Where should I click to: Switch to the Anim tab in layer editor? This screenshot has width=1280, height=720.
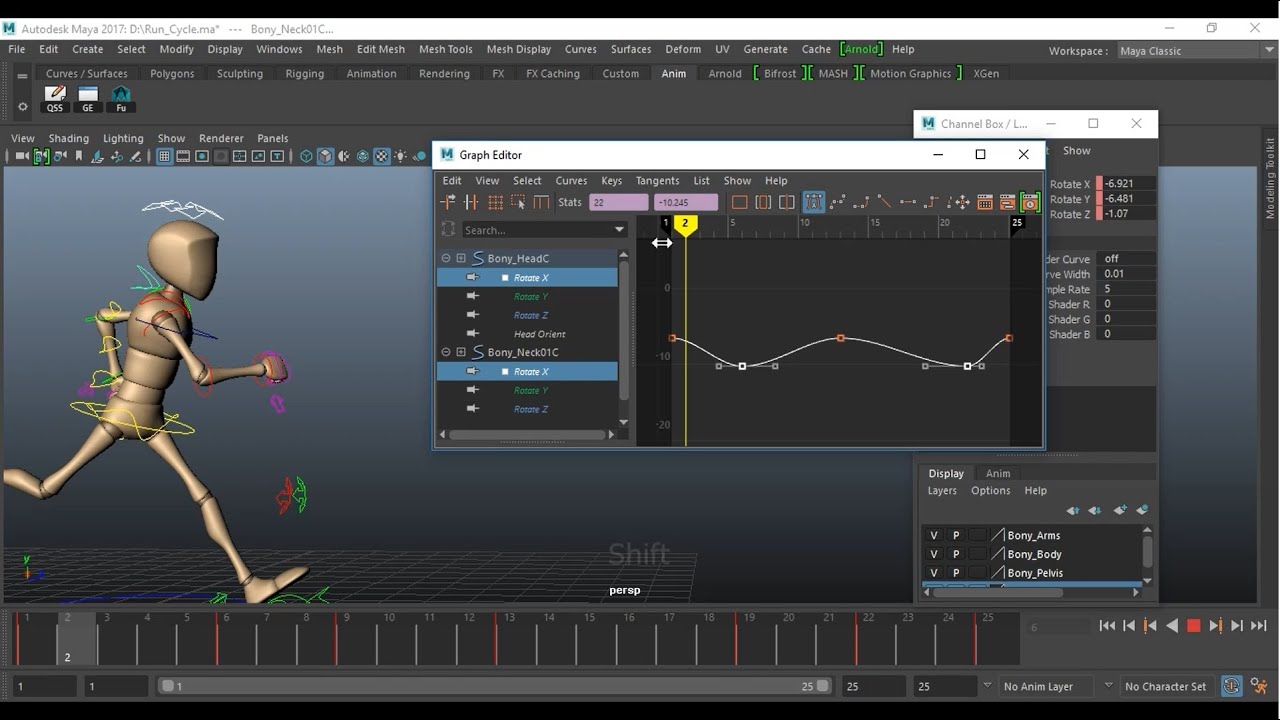(x=998, y=474)
